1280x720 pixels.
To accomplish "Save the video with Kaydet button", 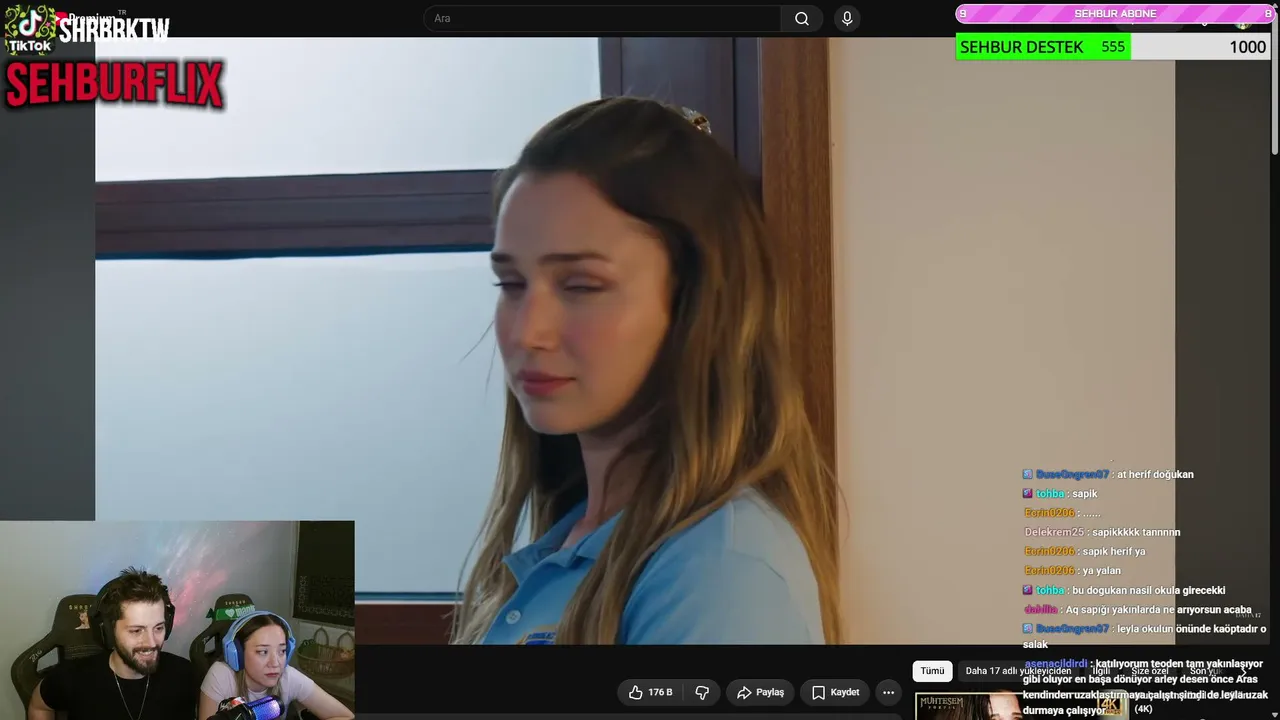I will [835, 692].
